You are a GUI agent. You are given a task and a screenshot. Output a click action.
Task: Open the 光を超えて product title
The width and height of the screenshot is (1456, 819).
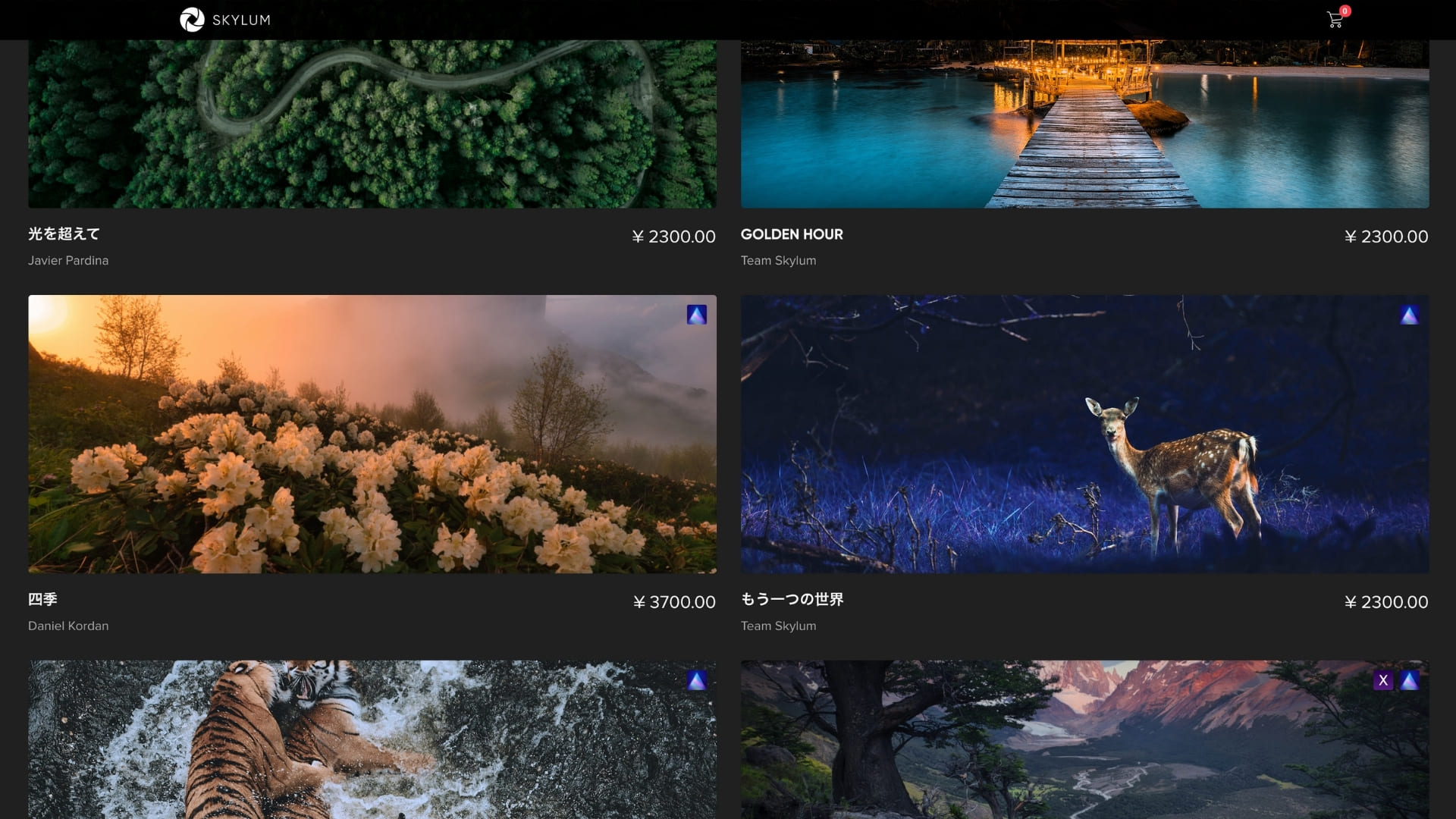[x=64, y=234]
